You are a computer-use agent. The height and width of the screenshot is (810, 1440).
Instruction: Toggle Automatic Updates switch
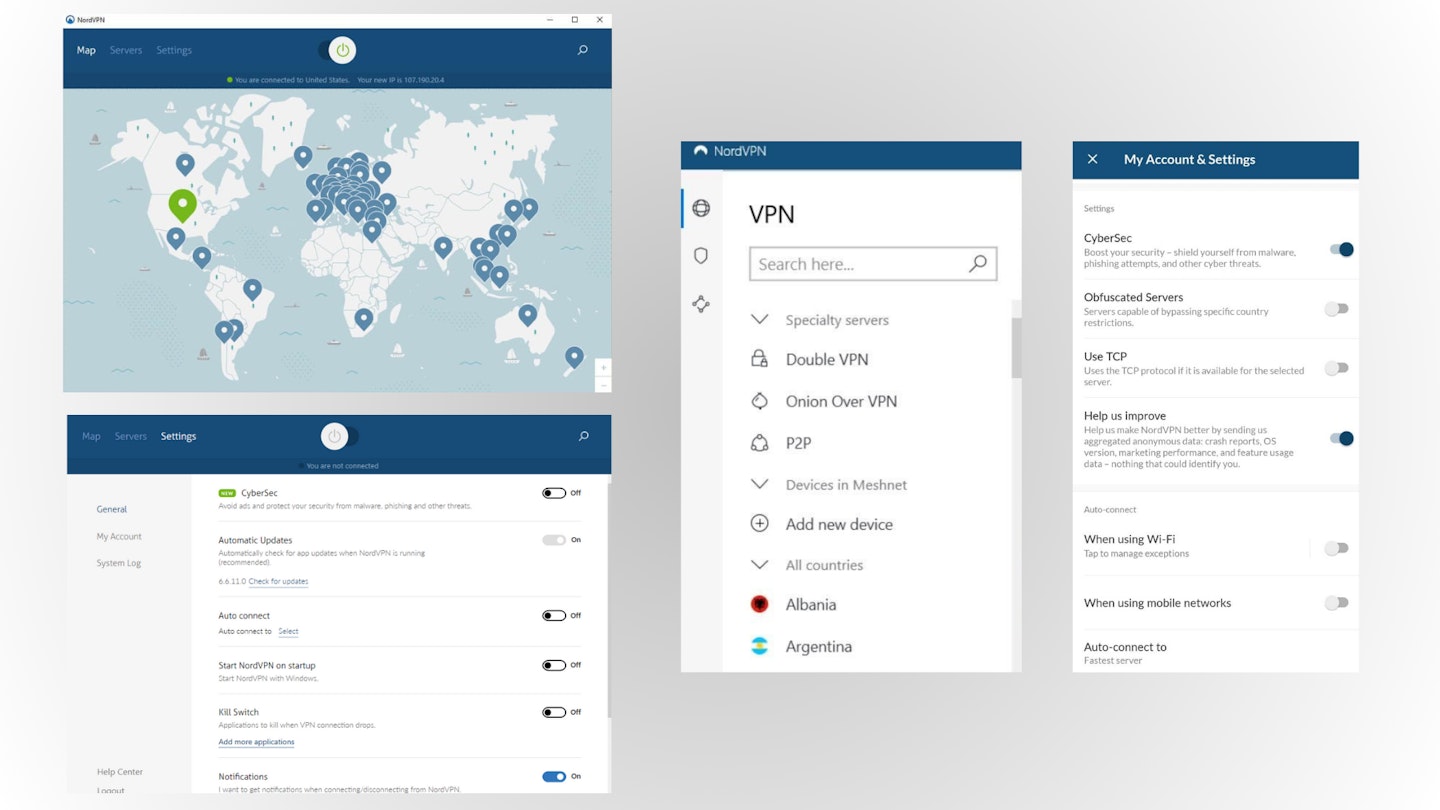[554, 540]
